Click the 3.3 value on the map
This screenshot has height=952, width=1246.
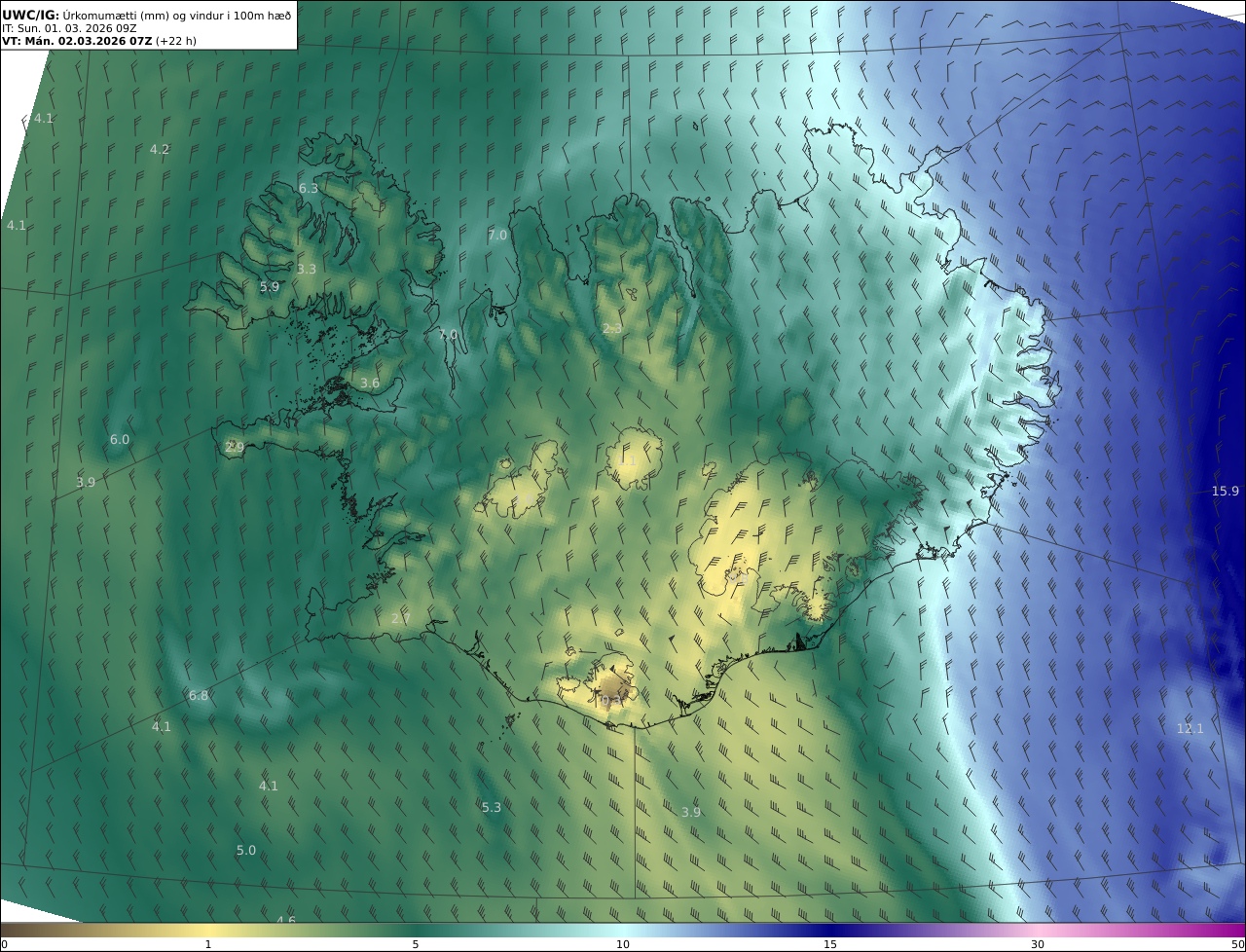tap(307, 269)
